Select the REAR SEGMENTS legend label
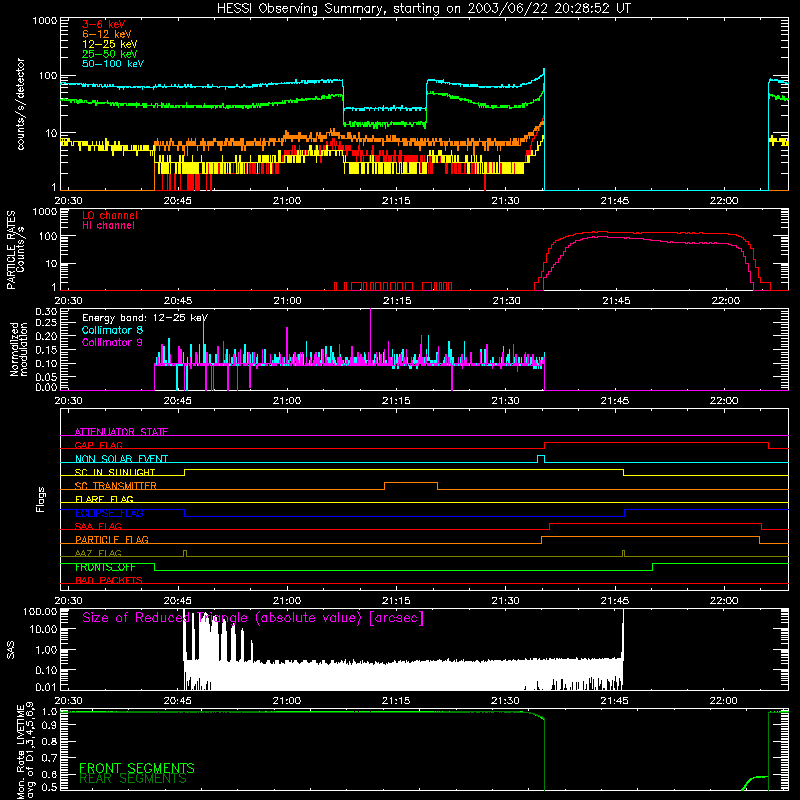 click(x=133, y=779)
